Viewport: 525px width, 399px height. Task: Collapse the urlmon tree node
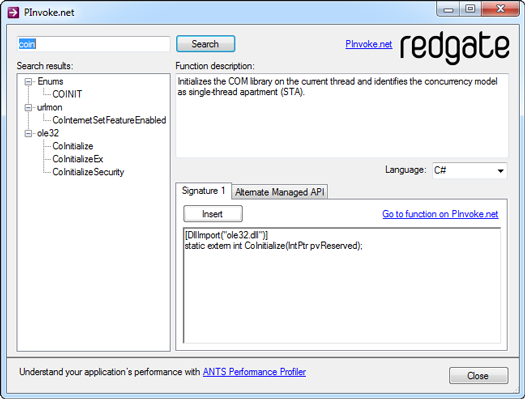(28, 107)
